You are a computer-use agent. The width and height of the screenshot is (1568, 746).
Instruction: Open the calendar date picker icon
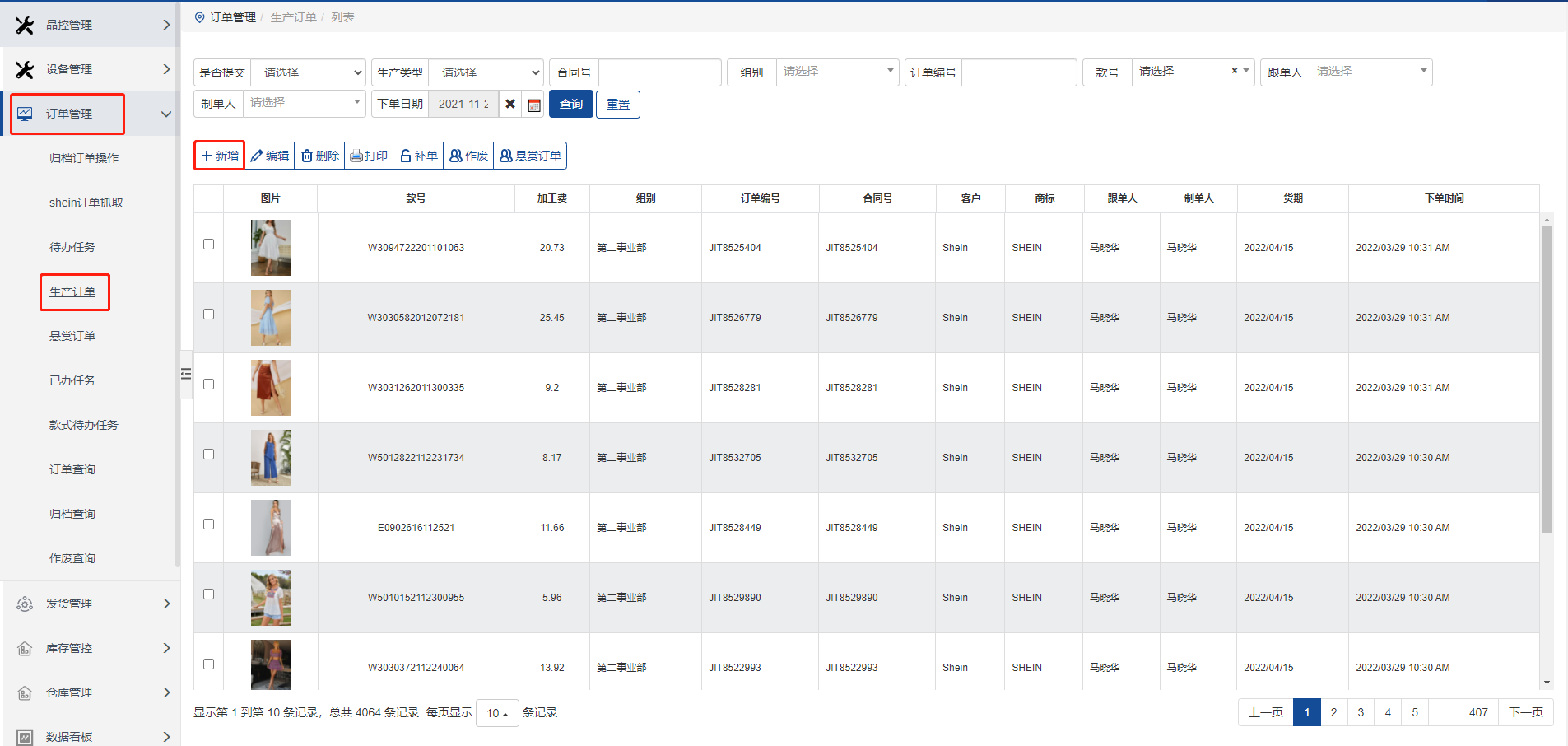pyautogui.click(x=534, y=105)
